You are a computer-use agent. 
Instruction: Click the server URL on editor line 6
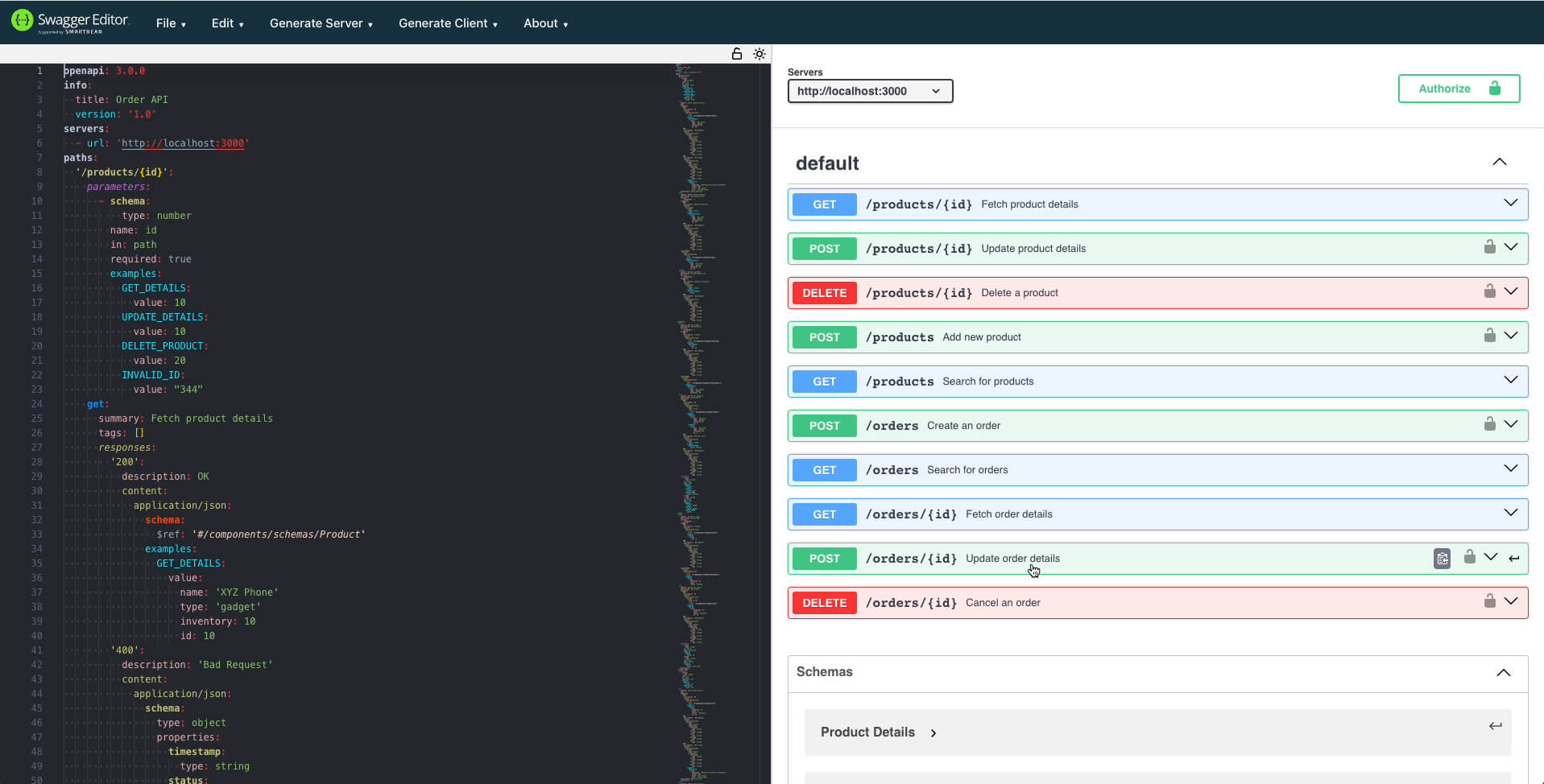183,143
